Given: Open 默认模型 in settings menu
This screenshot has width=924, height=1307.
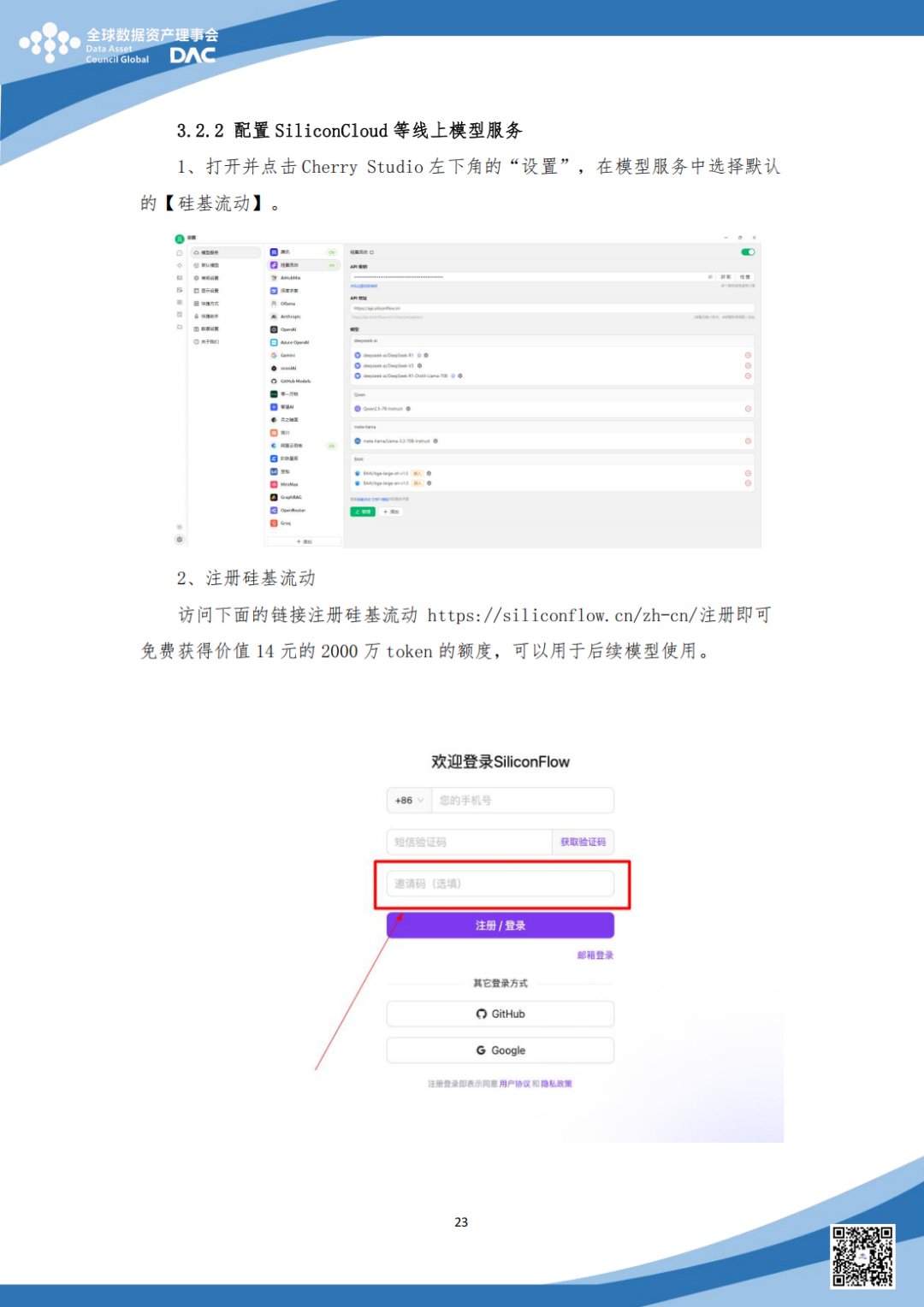Looking at the screenshot, I should pos(226,265).
